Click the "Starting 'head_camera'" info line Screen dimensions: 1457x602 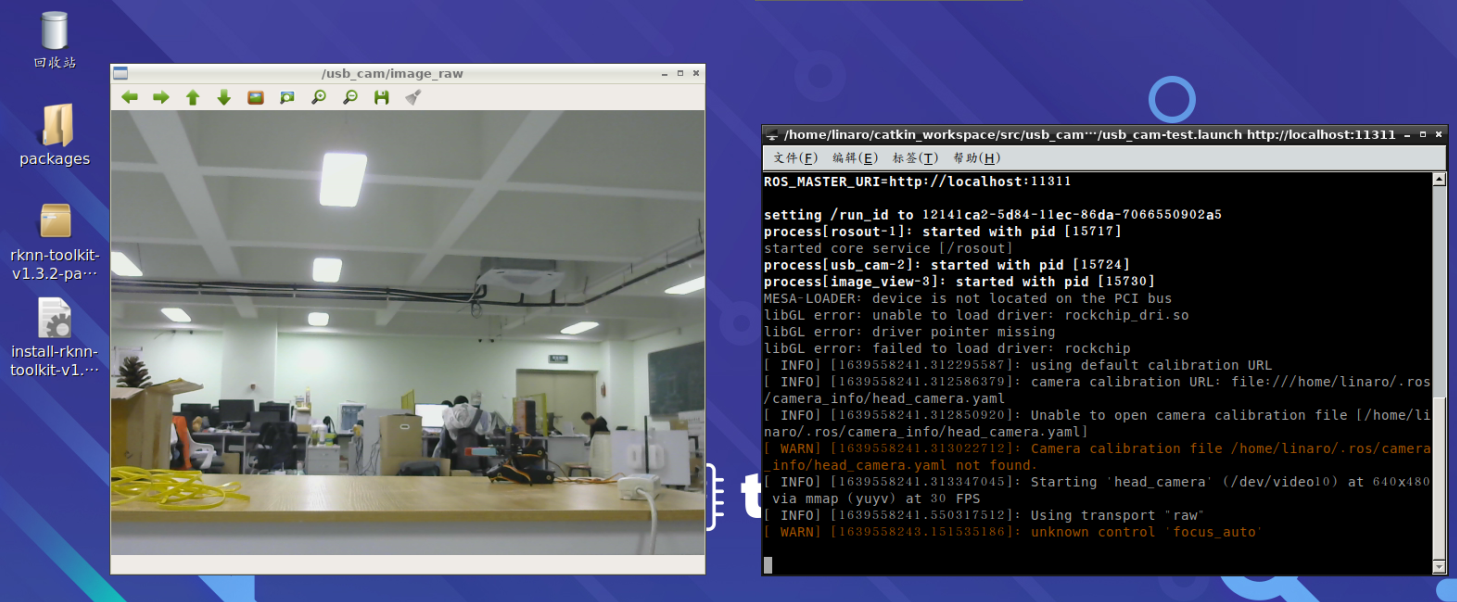[1097, 490]
